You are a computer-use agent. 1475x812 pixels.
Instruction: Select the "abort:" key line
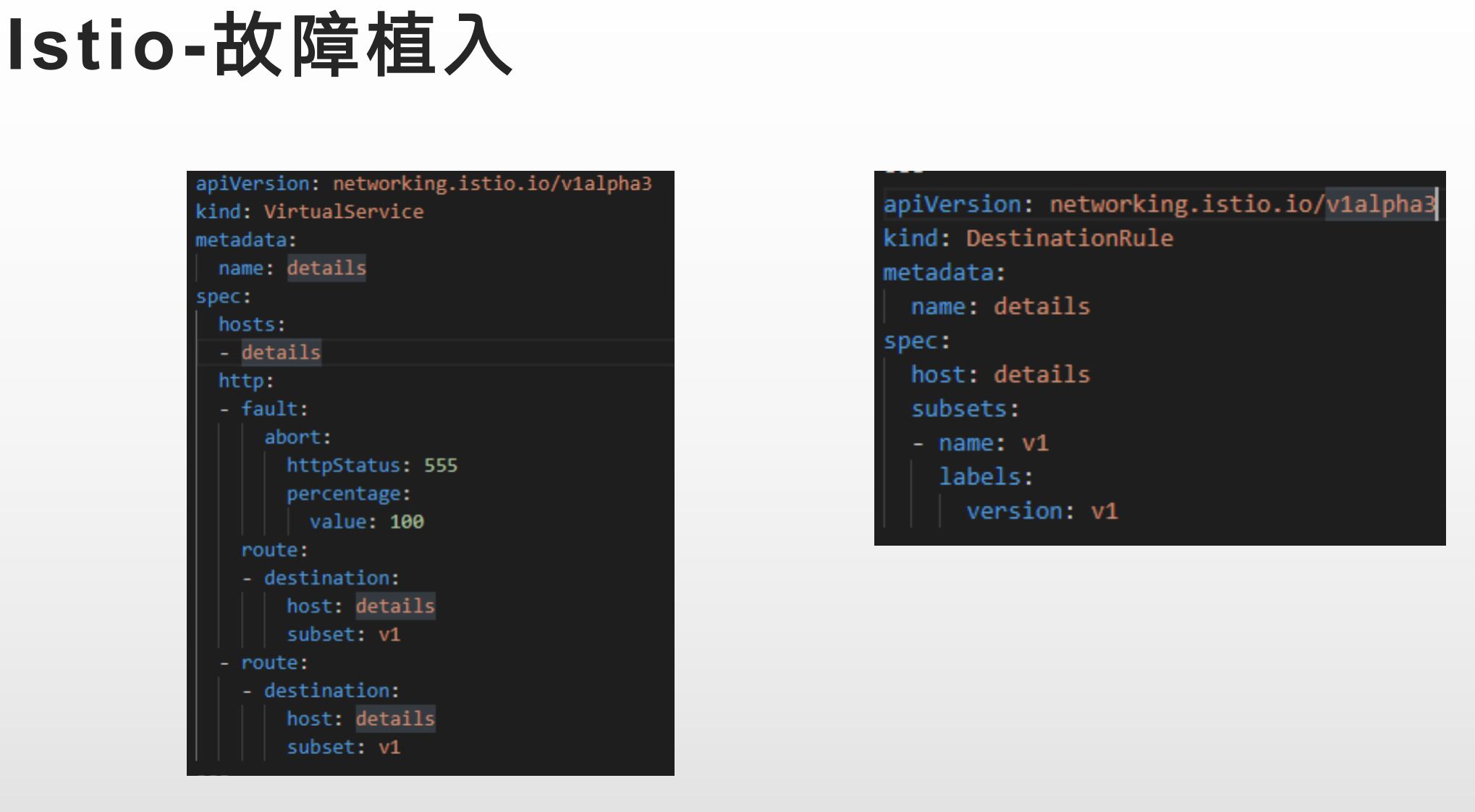coord(297,438)
